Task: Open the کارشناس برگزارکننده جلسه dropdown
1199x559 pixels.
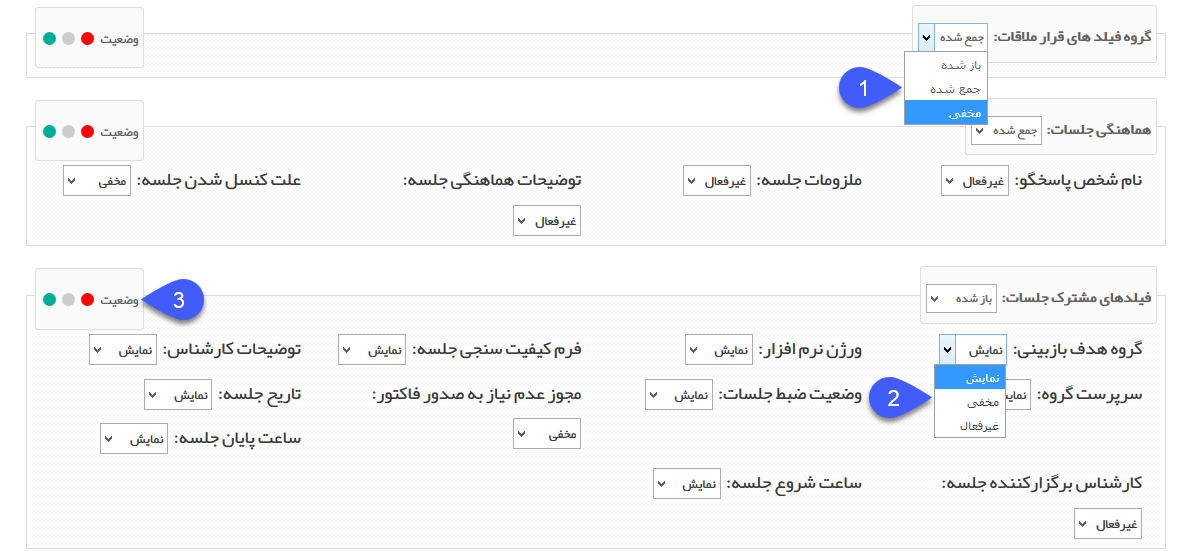Action: (x=1109, y=524)
